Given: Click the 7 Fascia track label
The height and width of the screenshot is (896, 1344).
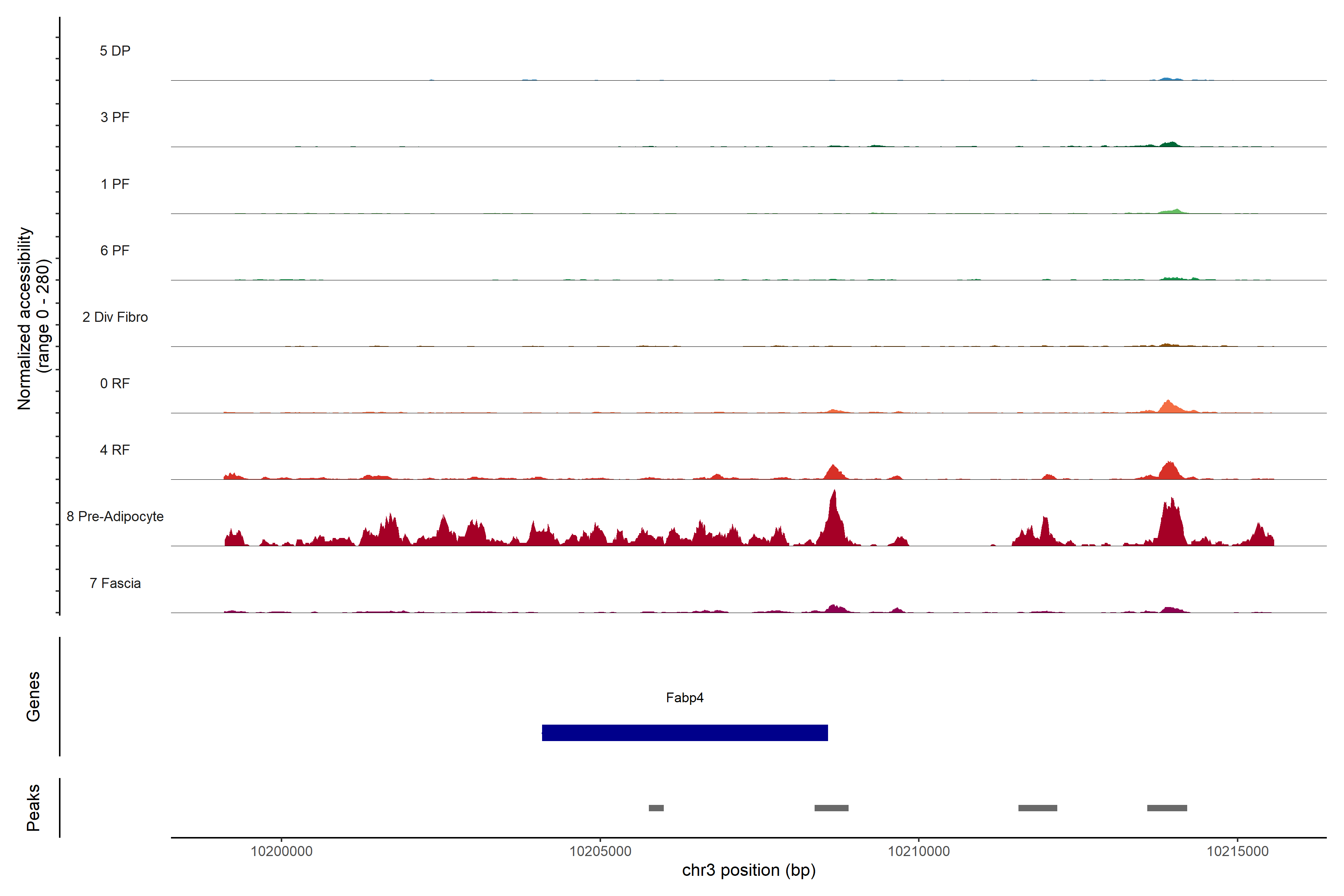Looking at the screenshot, I should coord(115,583).
